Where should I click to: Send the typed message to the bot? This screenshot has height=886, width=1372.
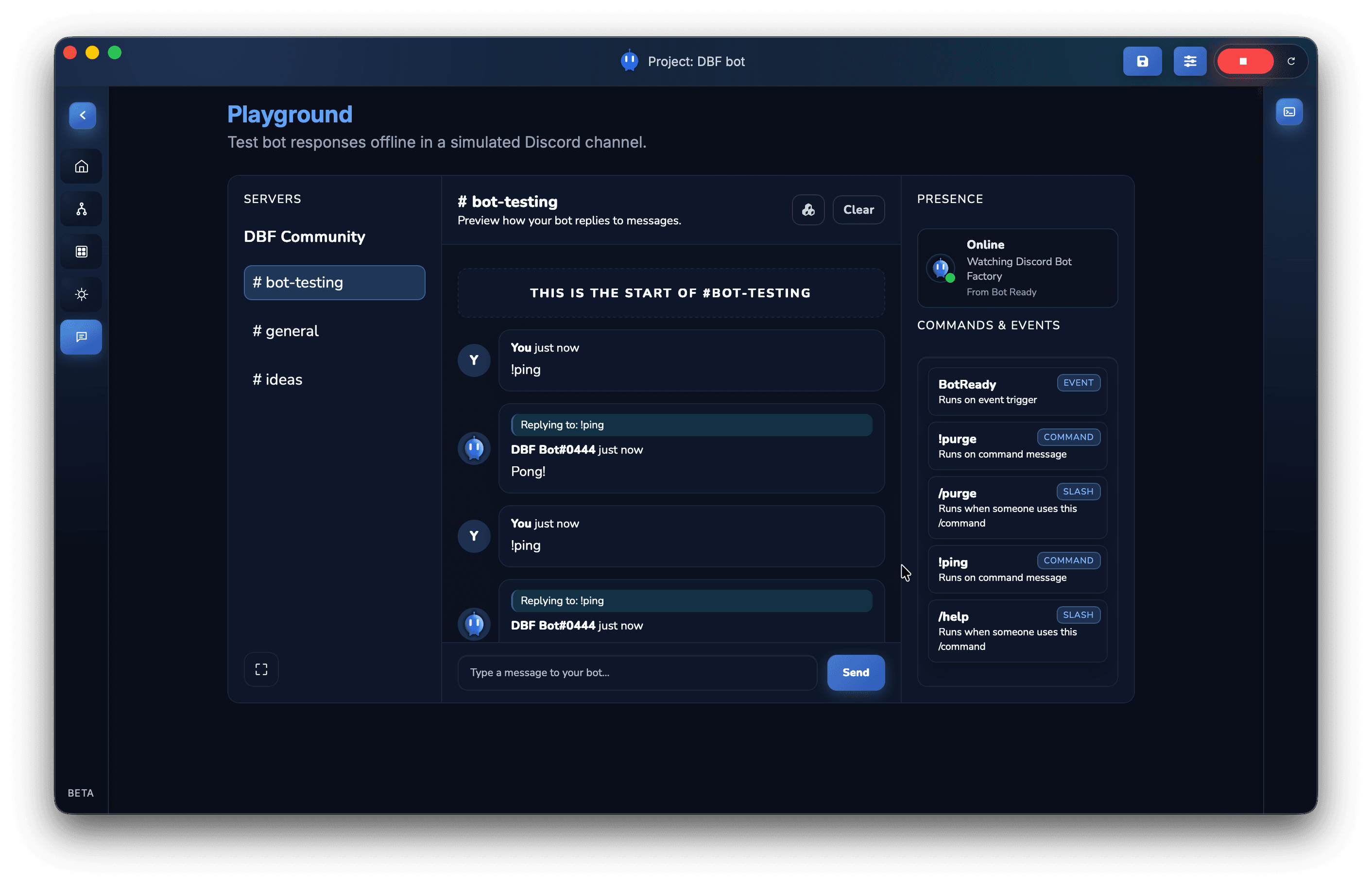(x=856, y=672)
